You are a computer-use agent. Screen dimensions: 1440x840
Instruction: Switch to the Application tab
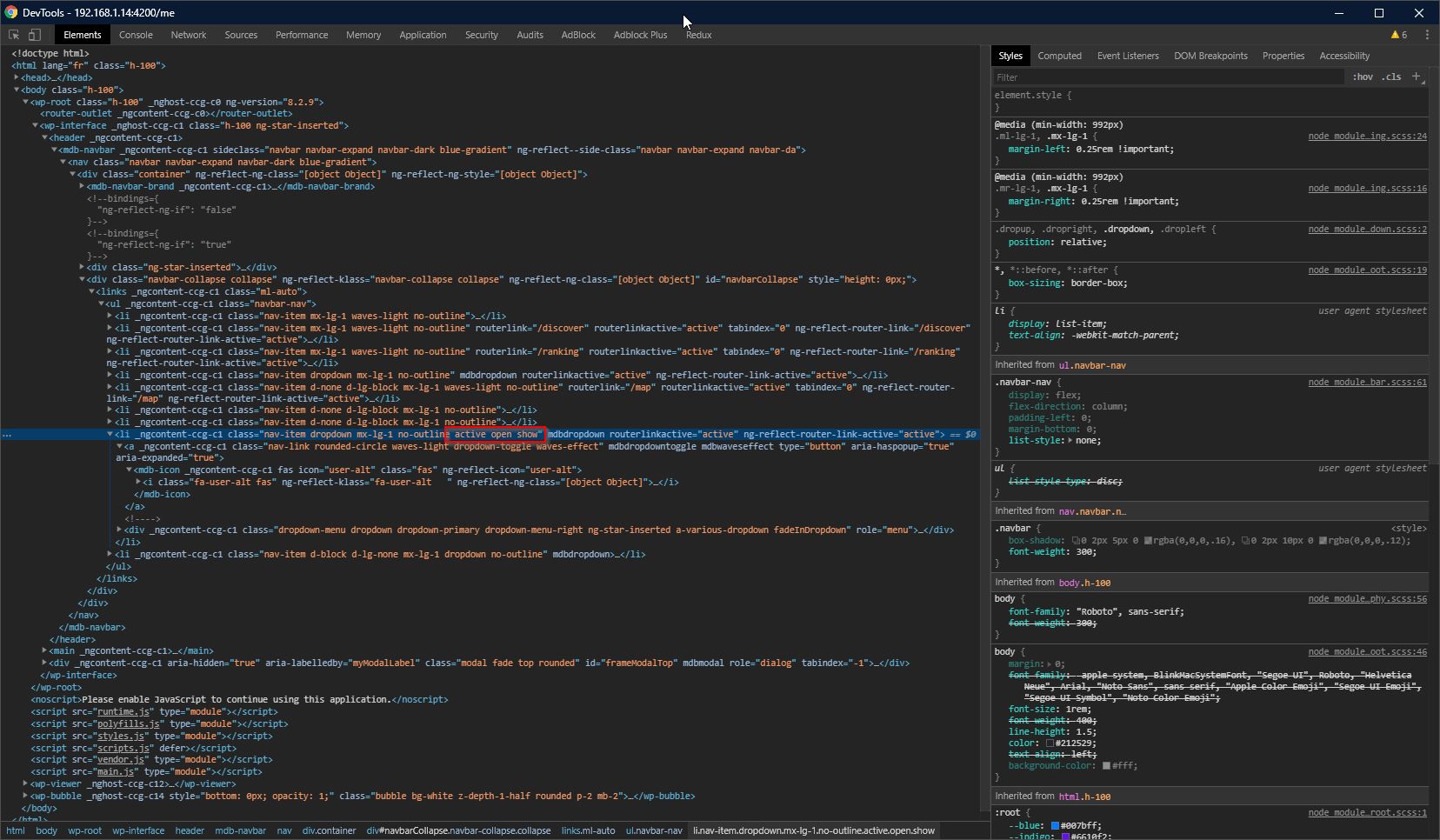(423, 35)
